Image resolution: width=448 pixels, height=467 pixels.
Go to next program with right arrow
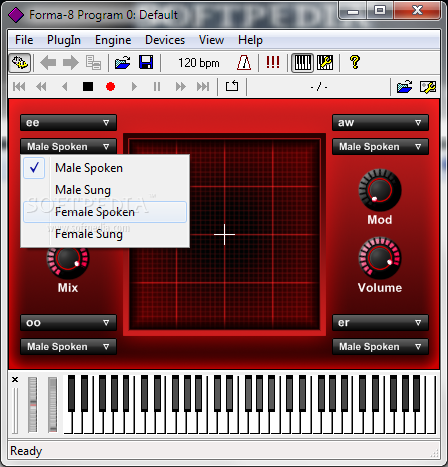[x=70, y=63]
